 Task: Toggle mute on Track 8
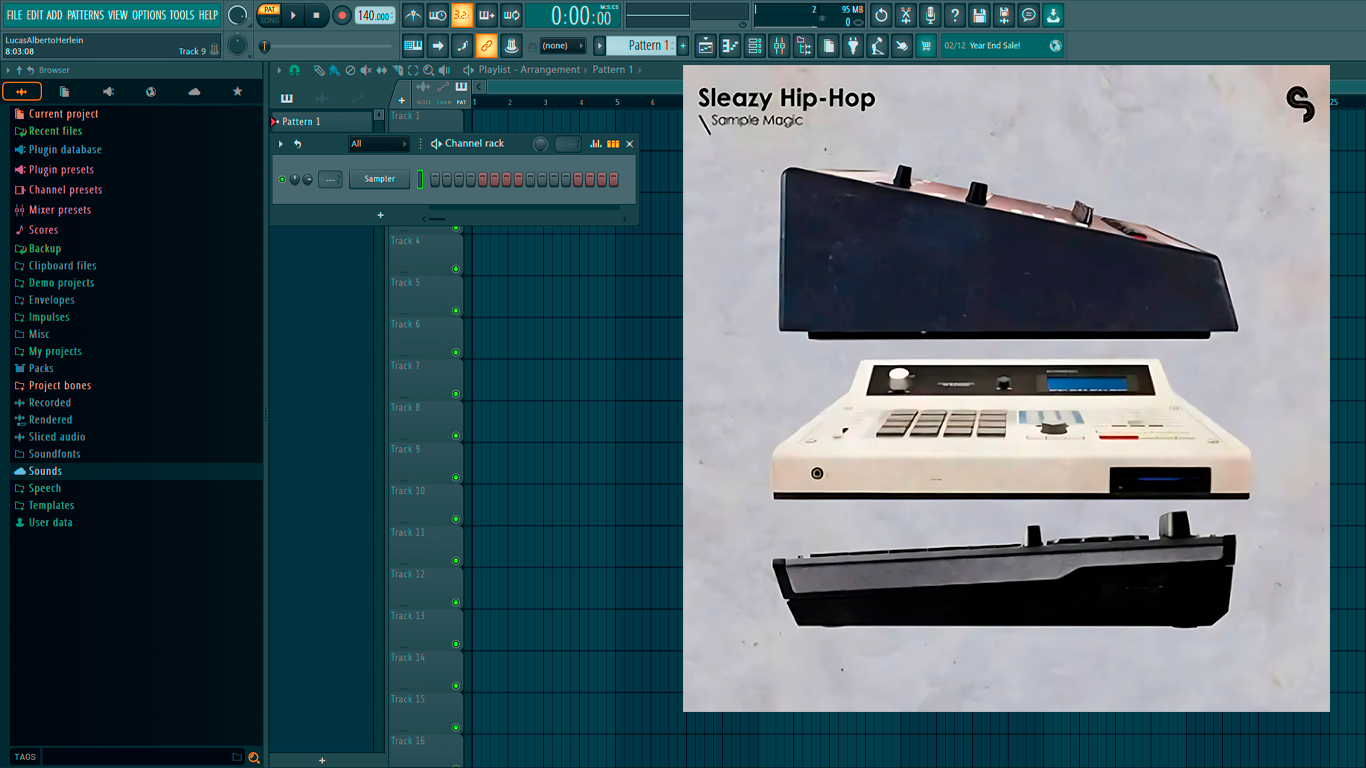pos(456,436)
